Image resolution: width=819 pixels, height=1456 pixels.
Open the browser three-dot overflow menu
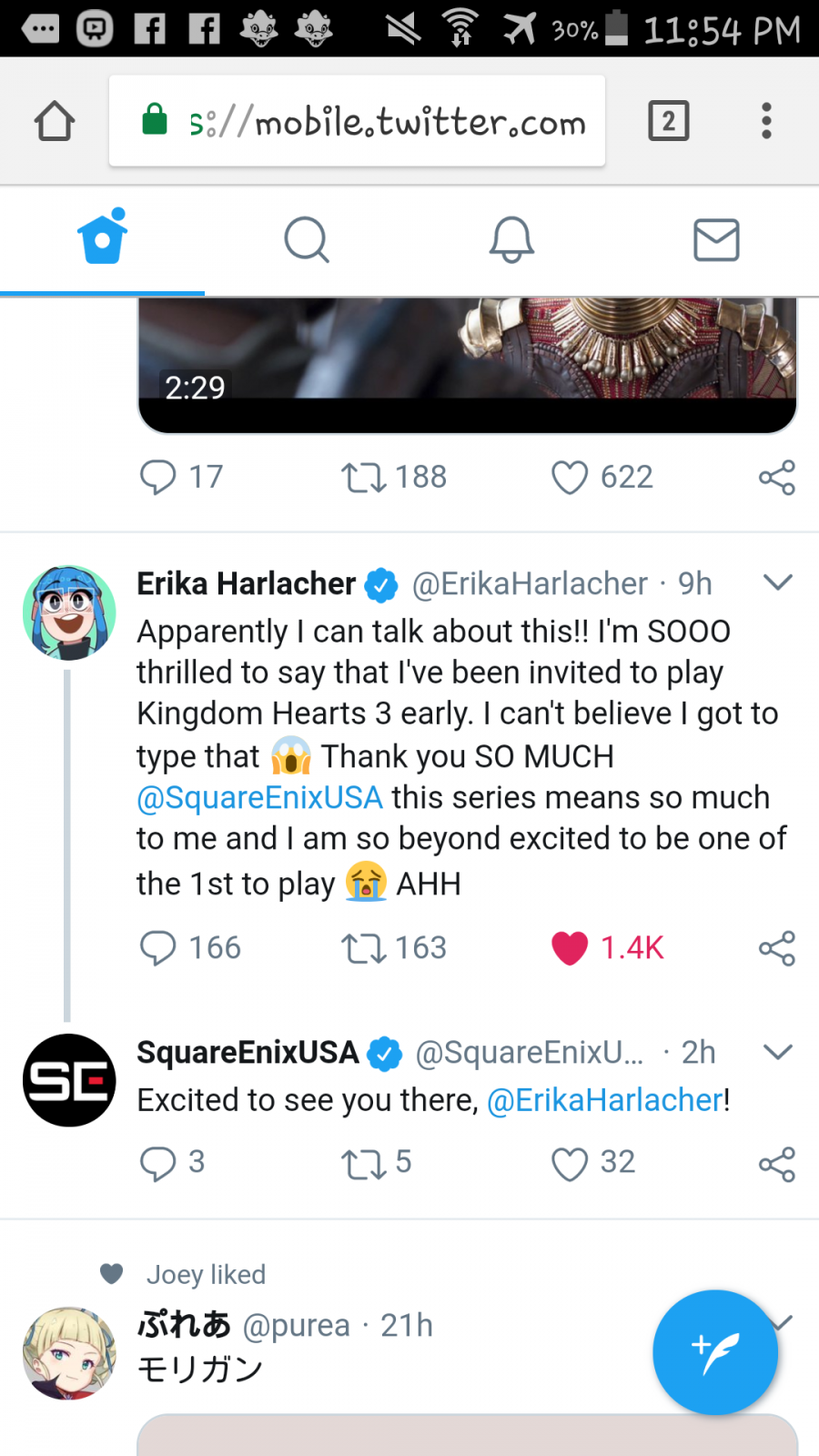pyautogui.click(x=766, y=121)
